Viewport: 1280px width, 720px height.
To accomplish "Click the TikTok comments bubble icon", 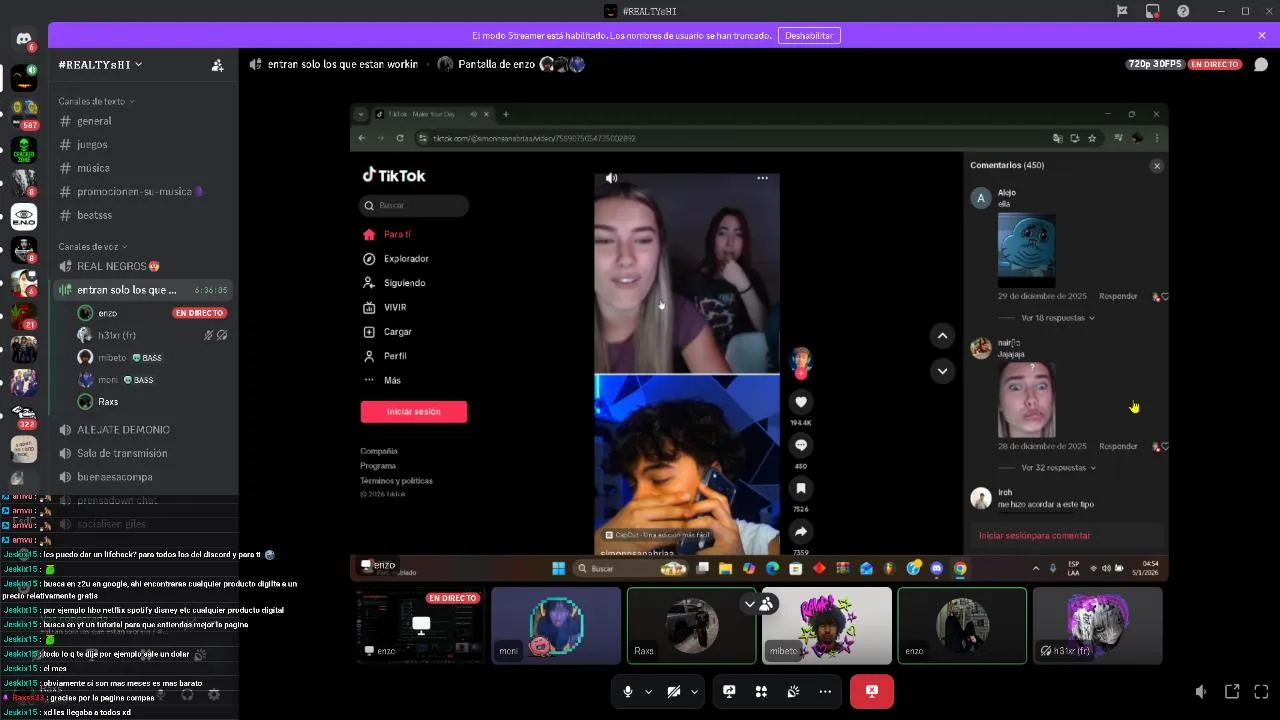I will [801, 445].
